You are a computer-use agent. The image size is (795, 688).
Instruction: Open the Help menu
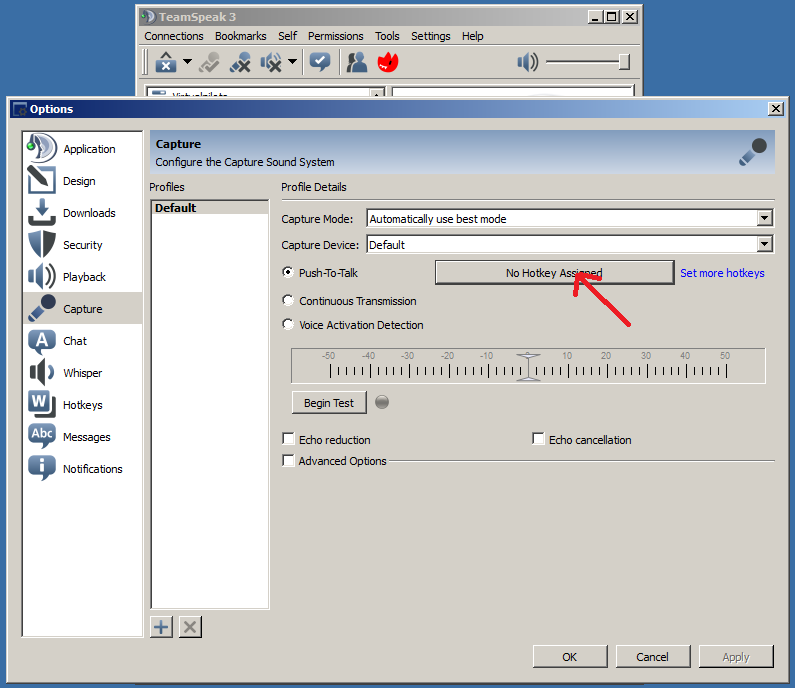pos(473,36)
